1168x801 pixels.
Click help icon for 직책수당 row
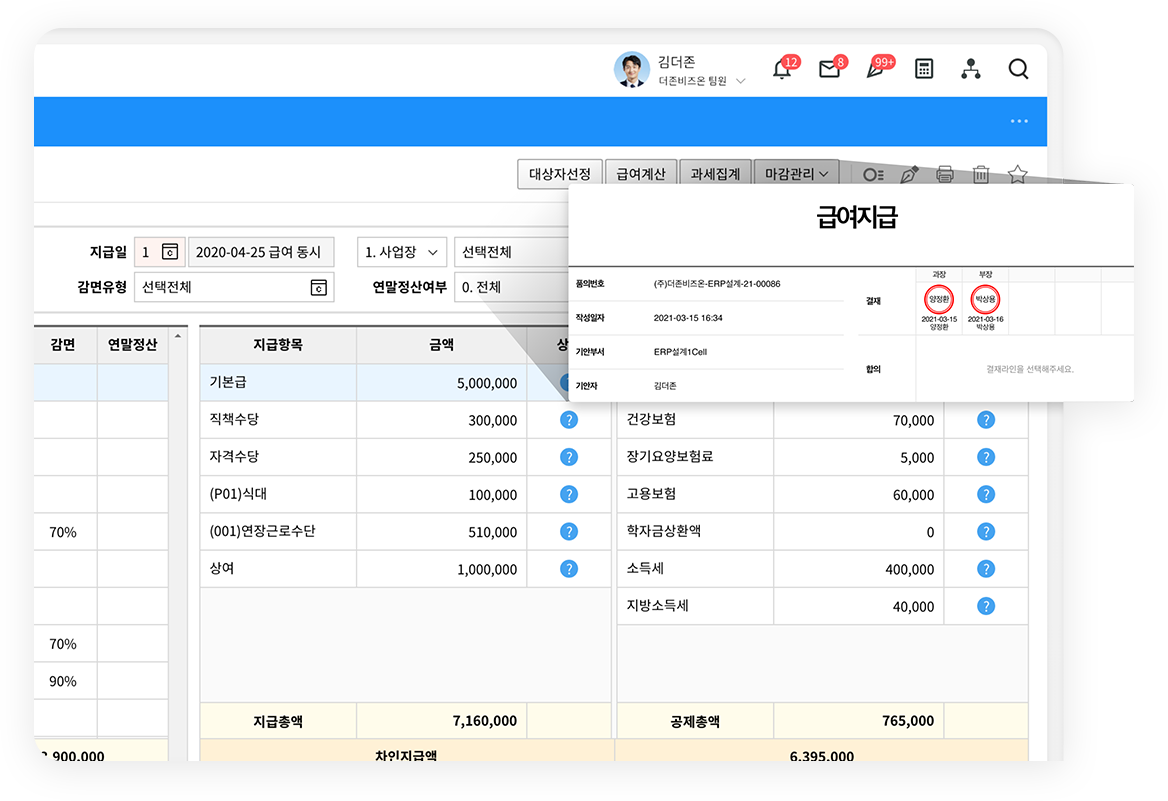(568, 420)
